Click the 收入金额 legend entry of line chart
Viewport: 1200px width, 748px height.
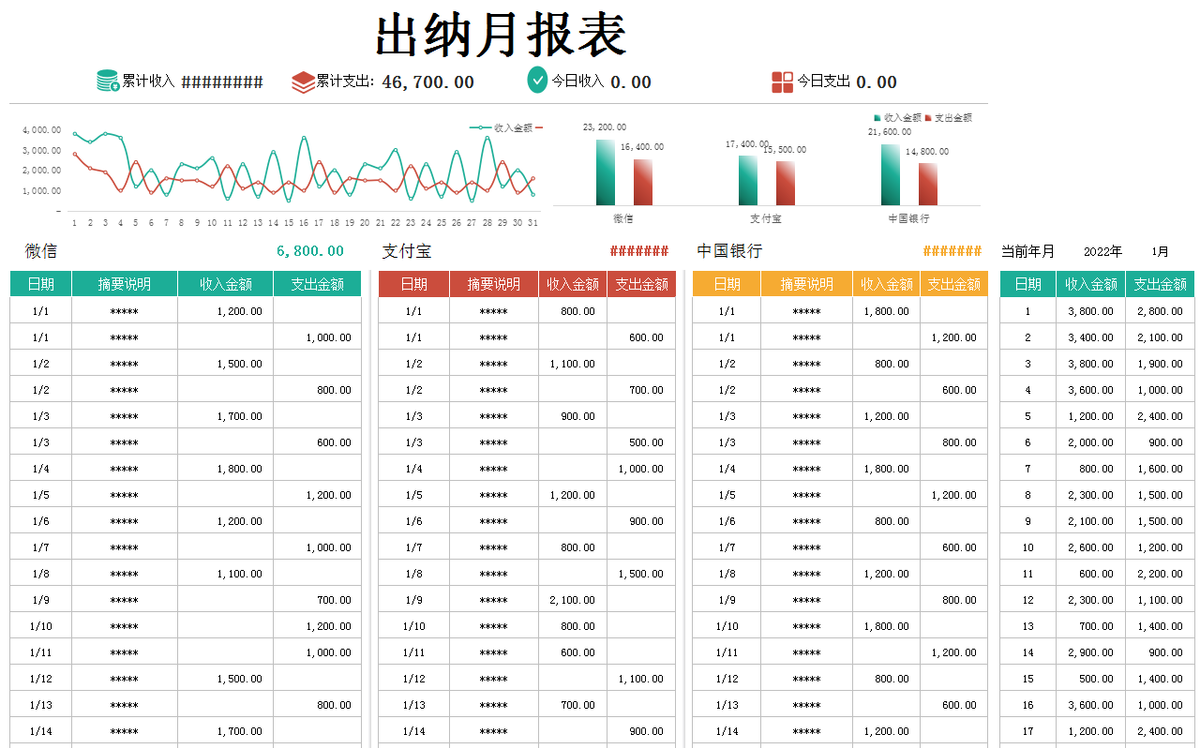point(506,128)
